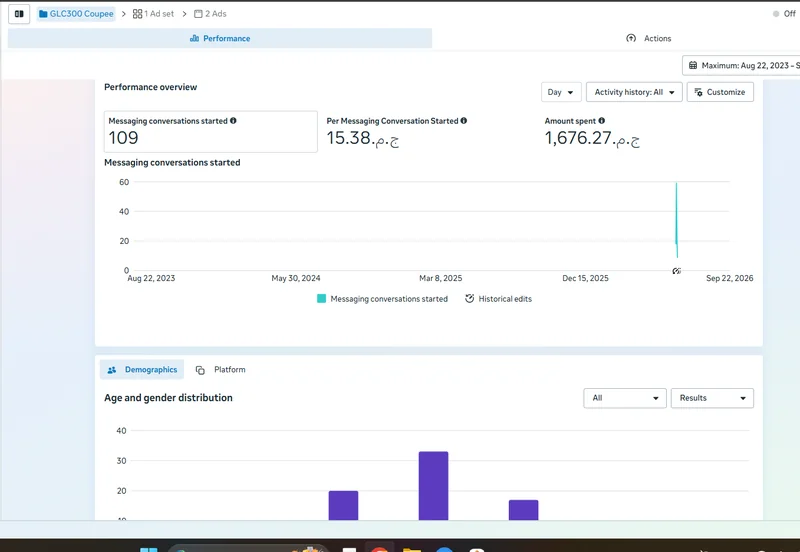Toggle the teal Messaging conversations started legend swatch
Screen dimensions: 800x552
(x=321, y=298)
